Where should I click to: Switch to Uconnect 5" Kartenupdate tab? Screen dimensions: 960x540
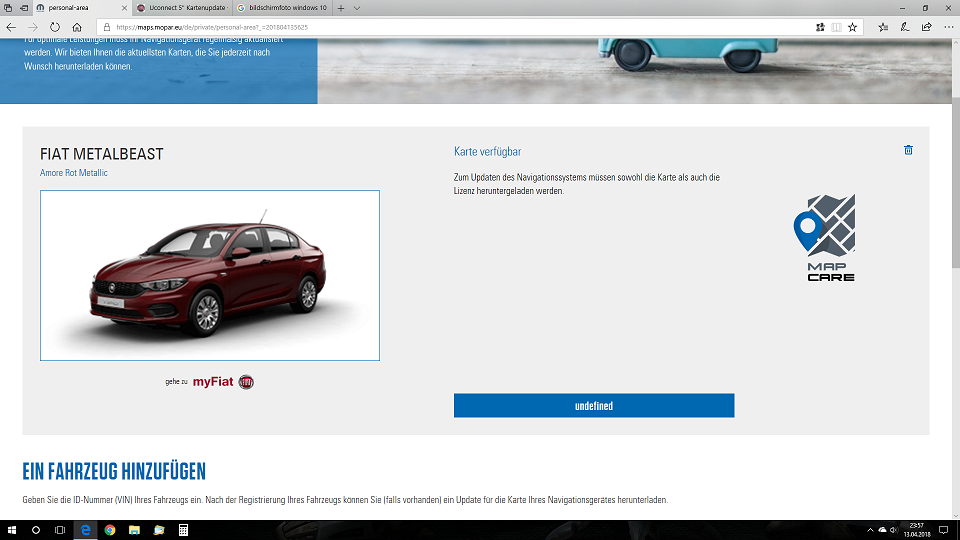pyautogui.click(x=180, y=8)
